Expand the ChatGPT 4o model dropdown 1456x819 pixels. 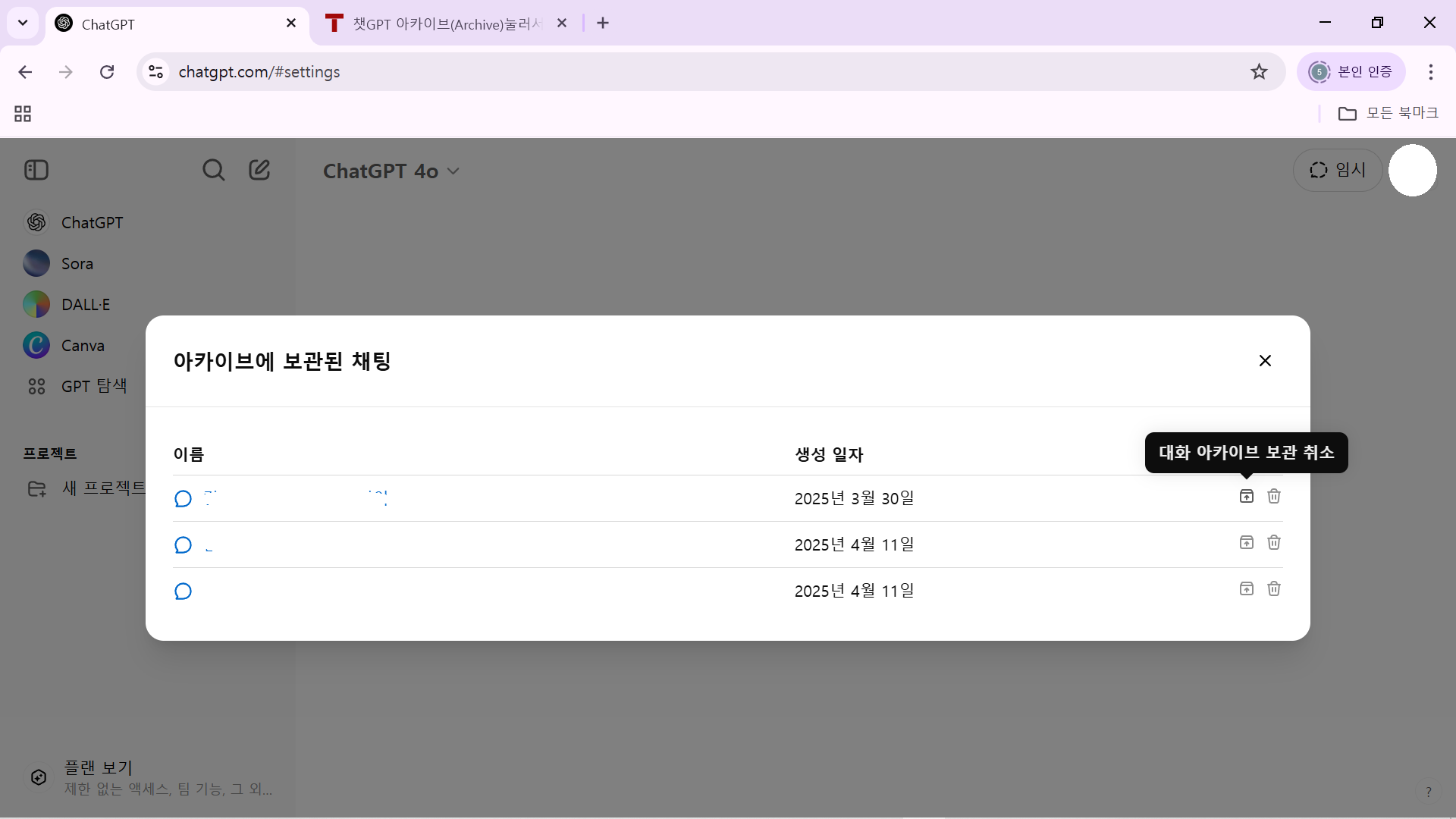click(391, 171)
